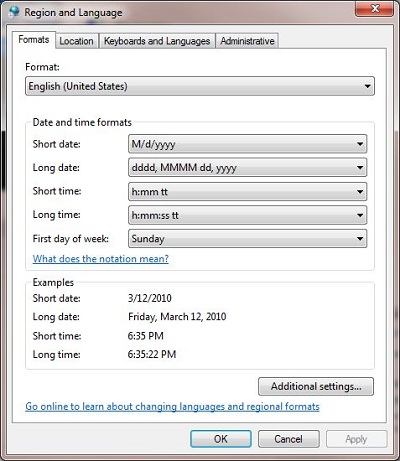
Task: Click the Cancel button
Action: (x=289, y=439)
